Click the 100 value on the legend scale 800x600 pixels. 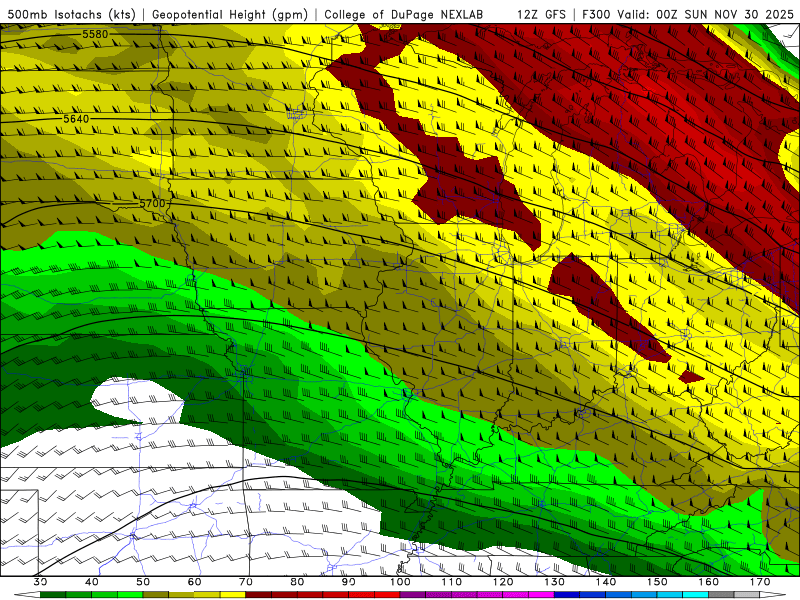point(400,582)
